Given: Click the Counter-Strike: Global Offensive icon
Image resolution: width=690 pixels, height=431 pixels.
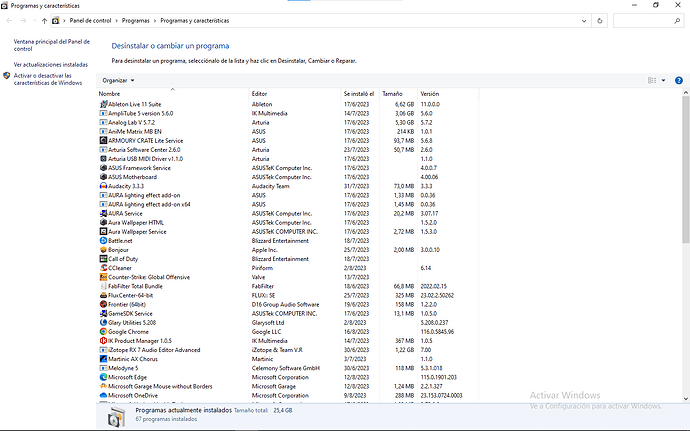Looking at the screenshot, I should tap(103, 277).
